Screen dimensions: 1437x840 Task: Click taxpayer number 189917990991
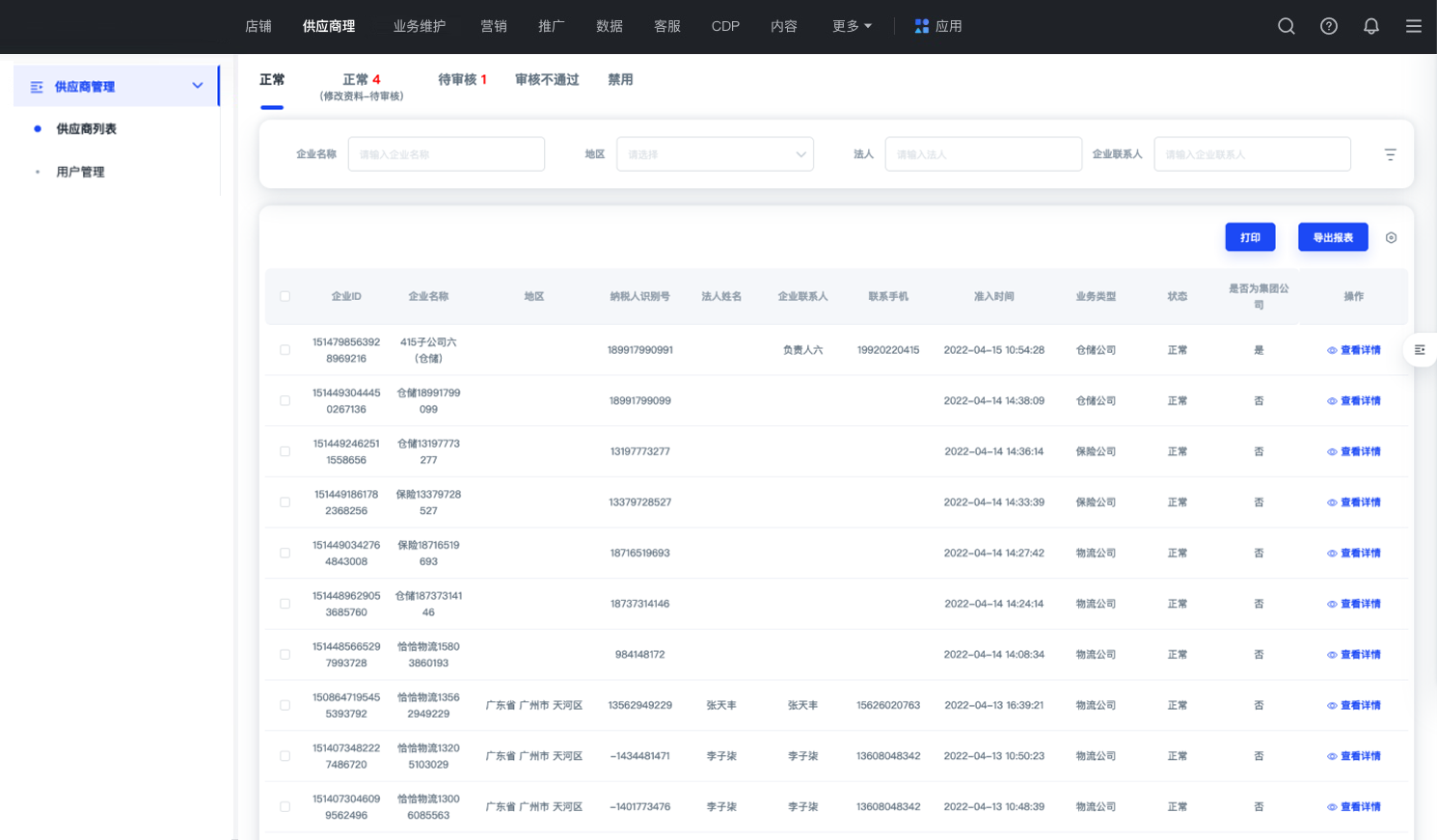(640, 350)
